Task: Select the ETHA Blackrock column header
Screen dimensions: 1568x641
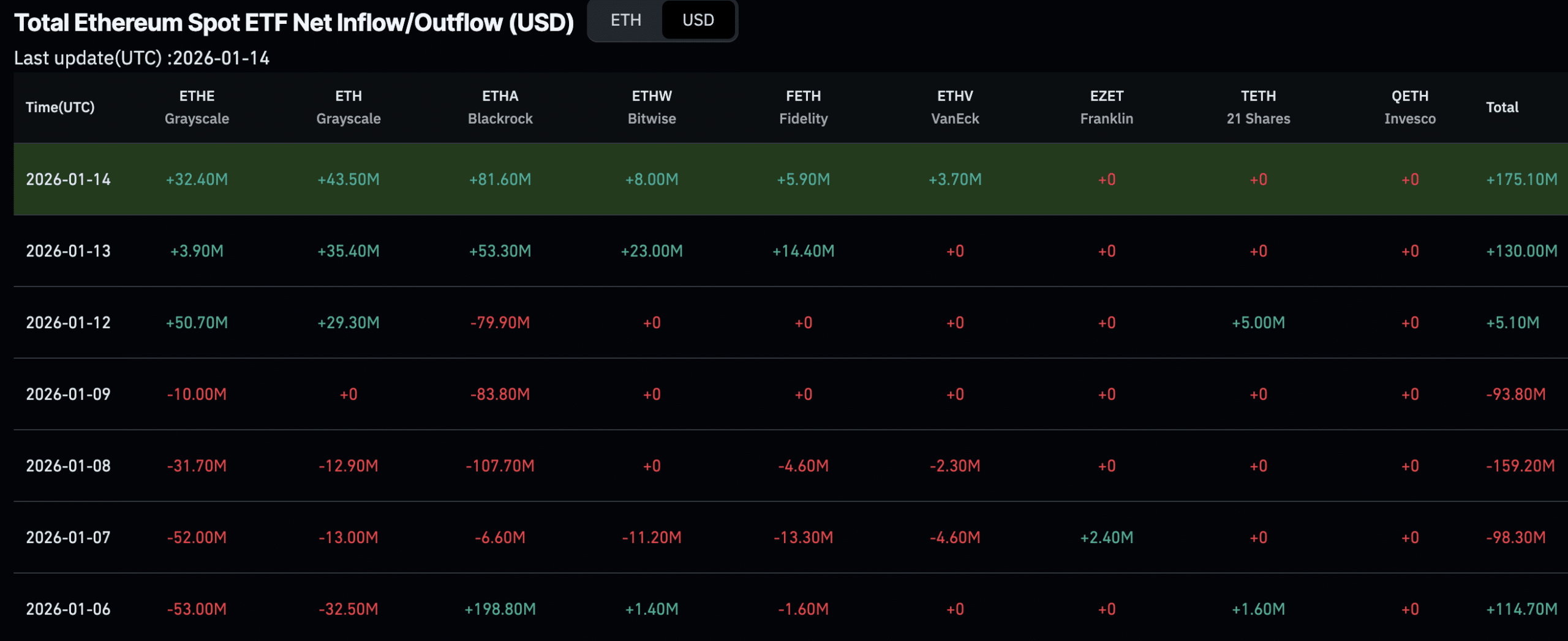Action: point(499,107)
